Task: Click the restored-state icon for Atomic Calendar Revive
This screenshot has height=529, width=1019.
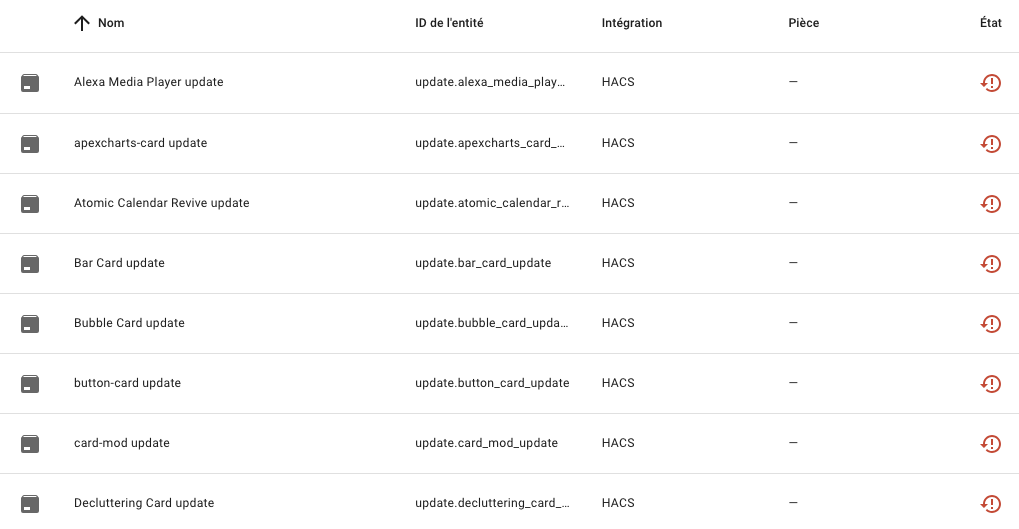Action: pyautogui.click(x=990, y=203)
